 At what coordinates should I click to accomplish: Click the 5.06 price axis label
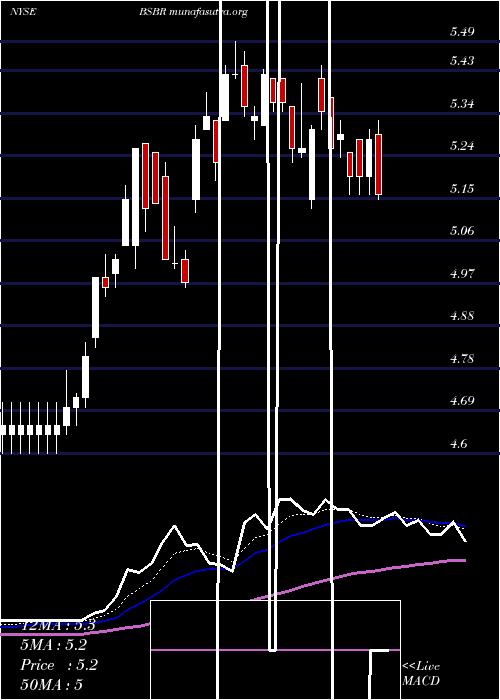tap(462, 231)
